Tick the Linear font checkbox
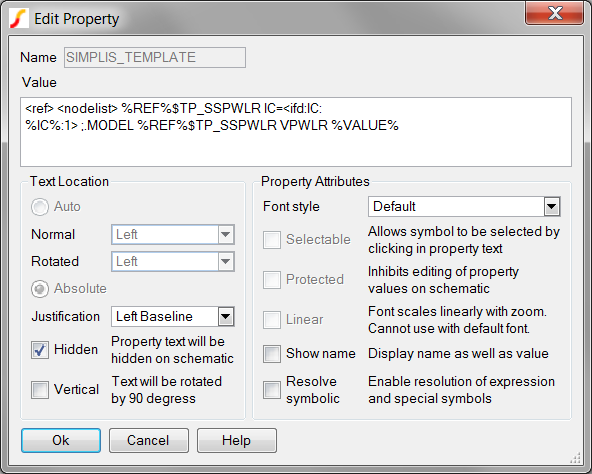This screenshot has height=474, width=592. (x=272, y=320)
